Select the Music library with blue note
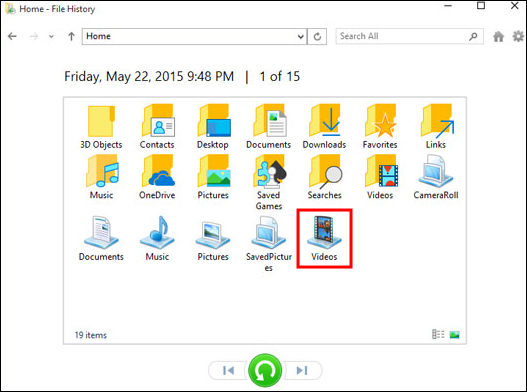527x392 pixels. (157, 239)
